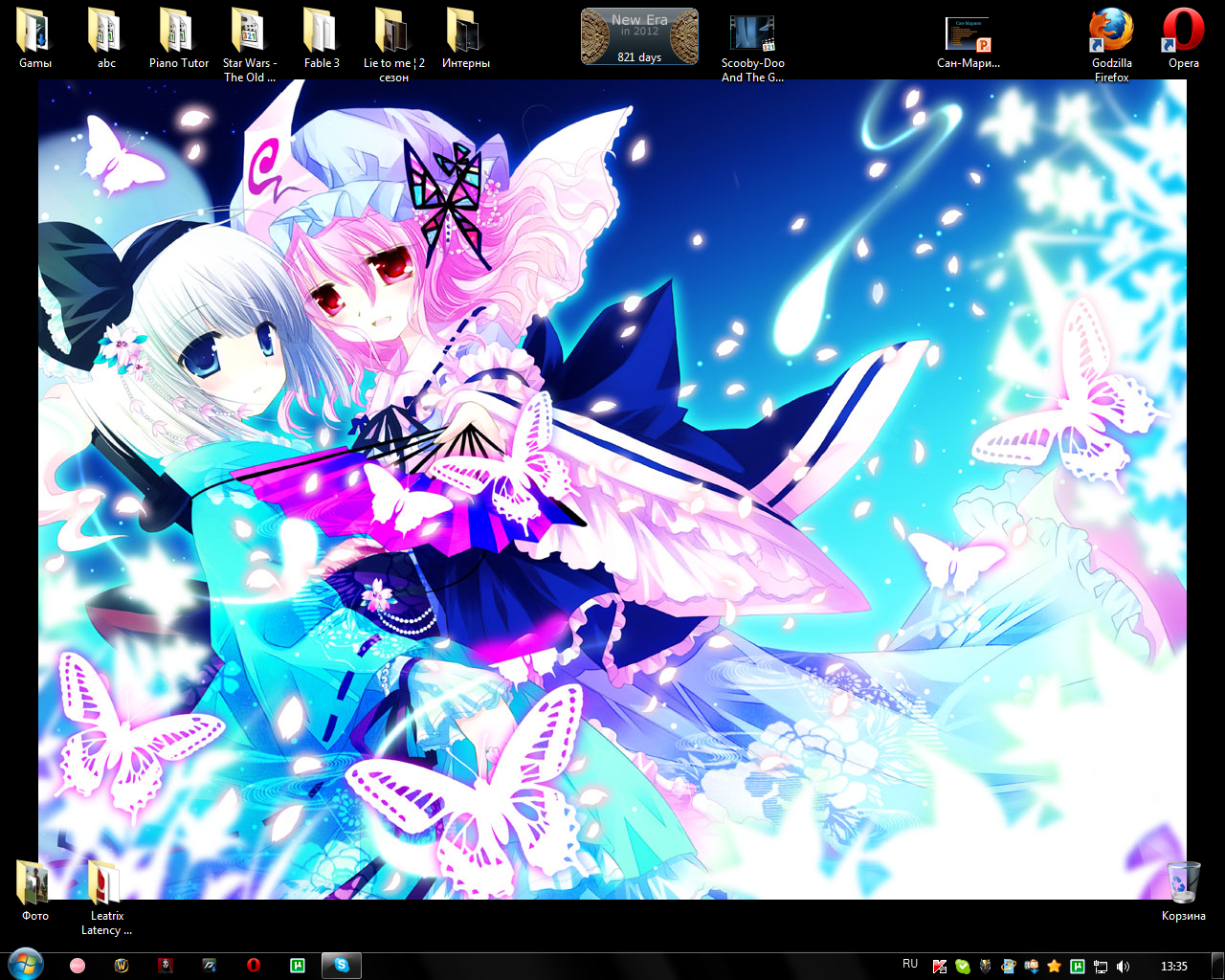Open the Windows Start menu
The height and width of the screenshot is (980, 1225).
click(x=26, y=965)
